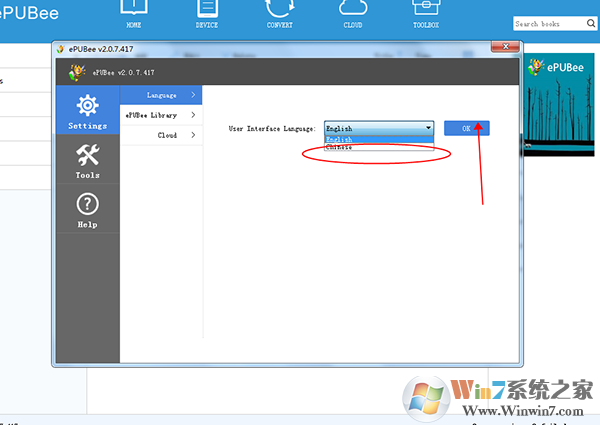Switch to the Language settings tab

tap(161, 95)
